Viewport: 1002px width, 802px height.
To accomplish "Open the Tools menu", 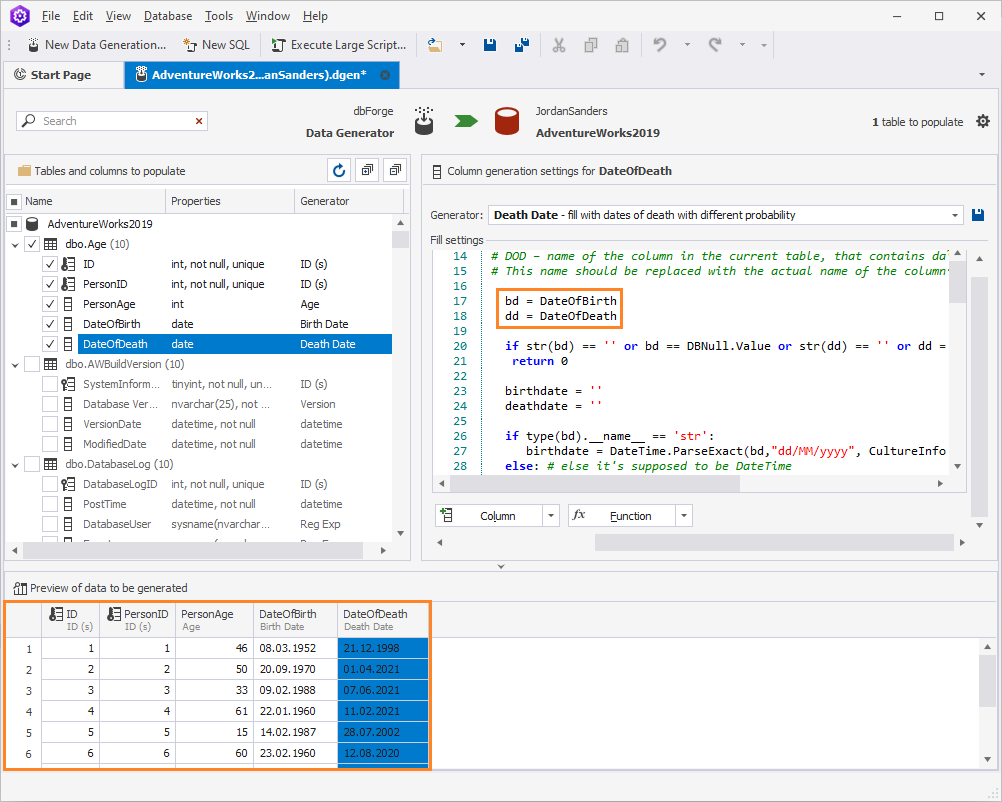I will click(219, 16).
